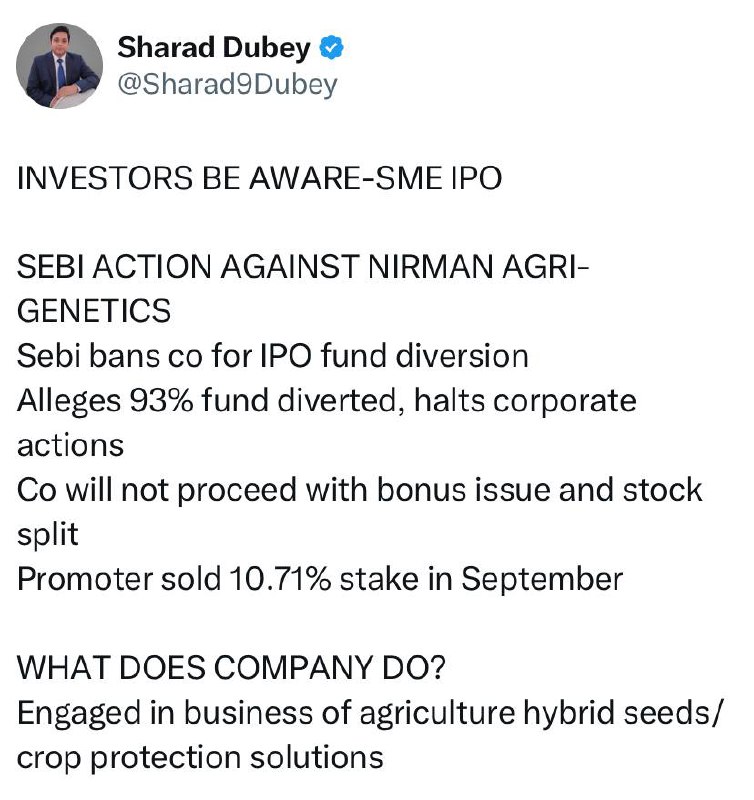Open the Sharad Dubey display name
Image resolution: width=754 pixels, height=800 pixels.
tap(217, 48)
